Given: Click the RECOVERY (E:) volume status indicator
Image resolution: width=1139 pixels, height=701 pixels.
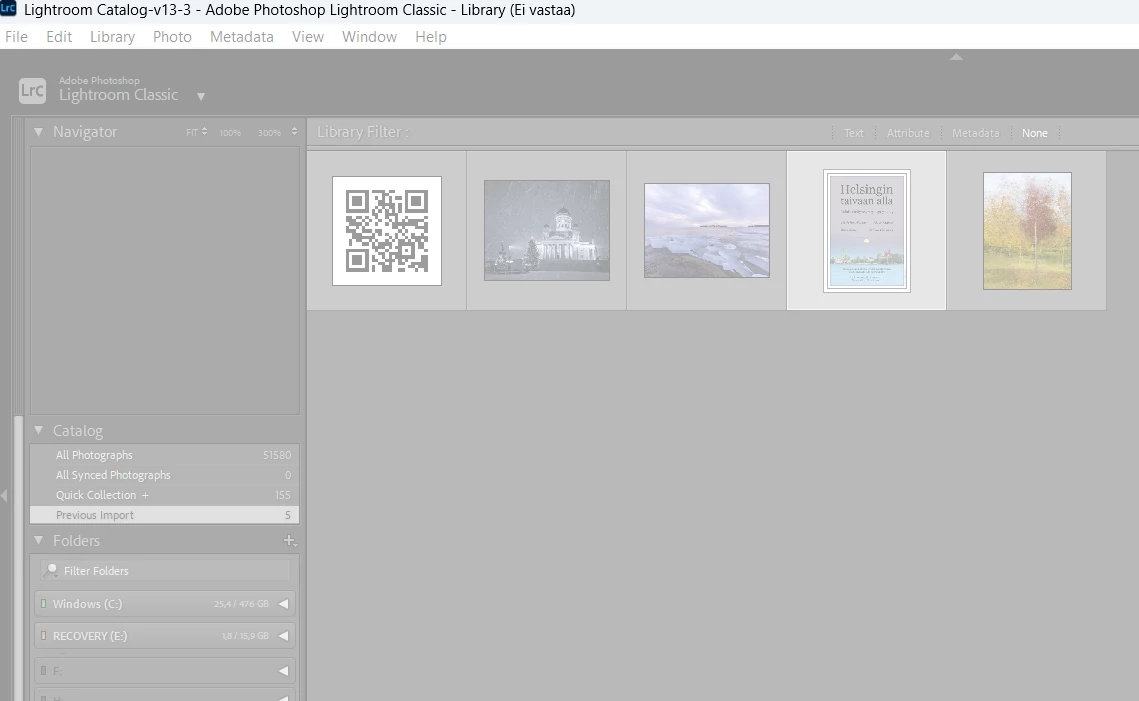Looking at the screenshot, I should (x=44, y=636).
